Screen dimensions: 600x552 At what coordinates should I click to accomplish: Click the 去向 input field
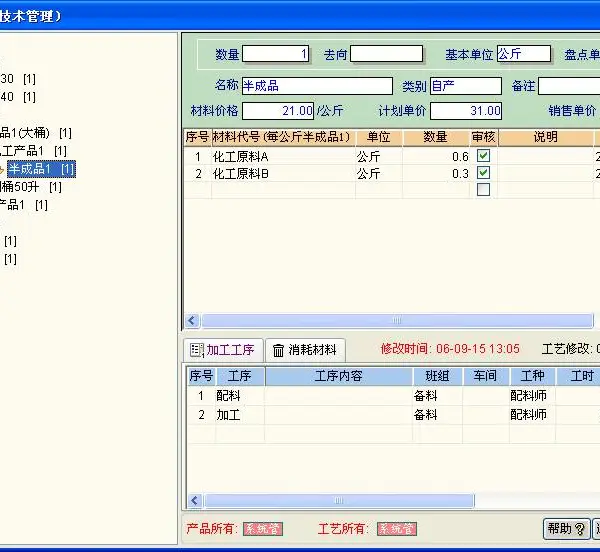[386, 54]
